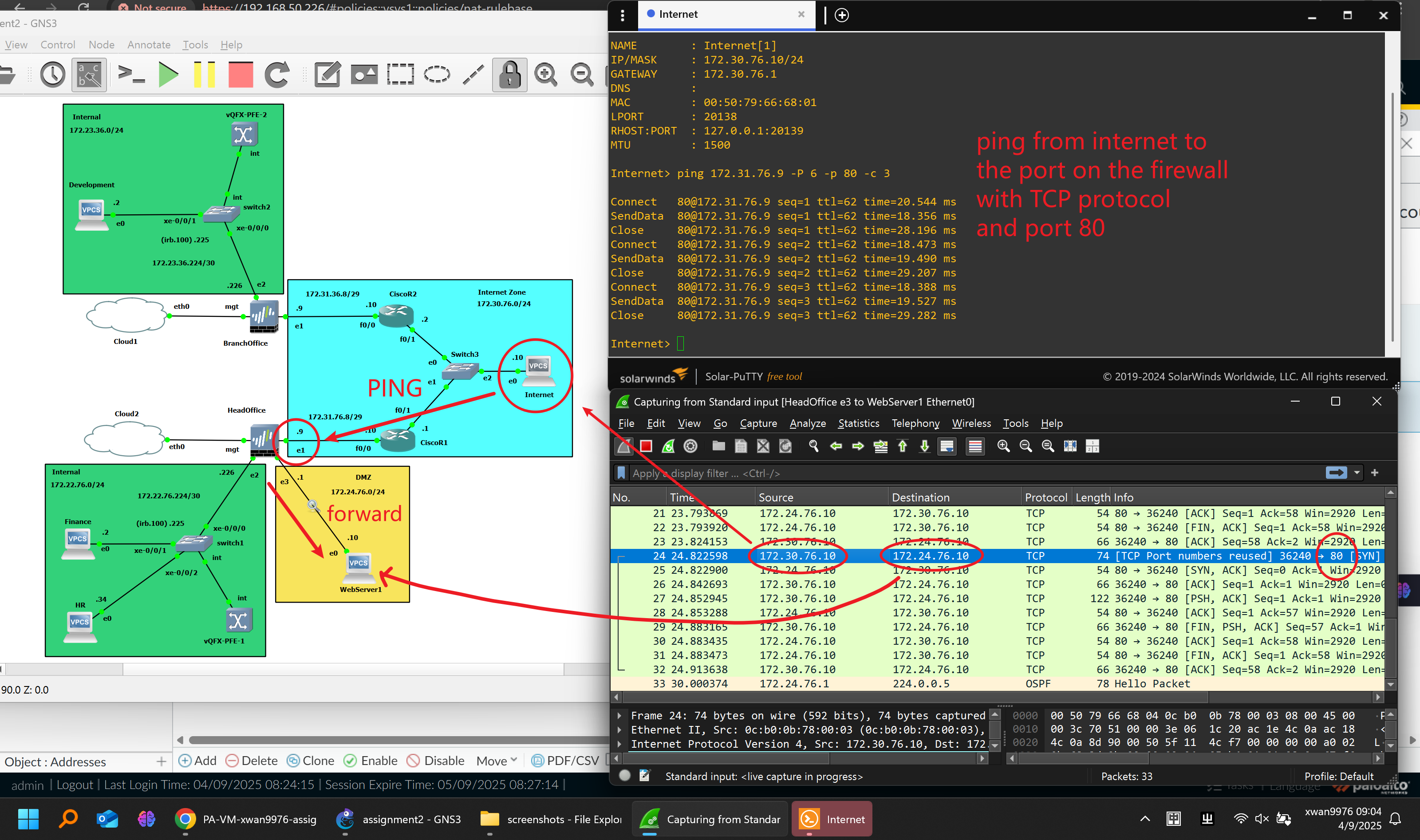The width and height of the screenshot is (1420, 840).
Task: Toggle packet list colorization
Action: point(974,446)
